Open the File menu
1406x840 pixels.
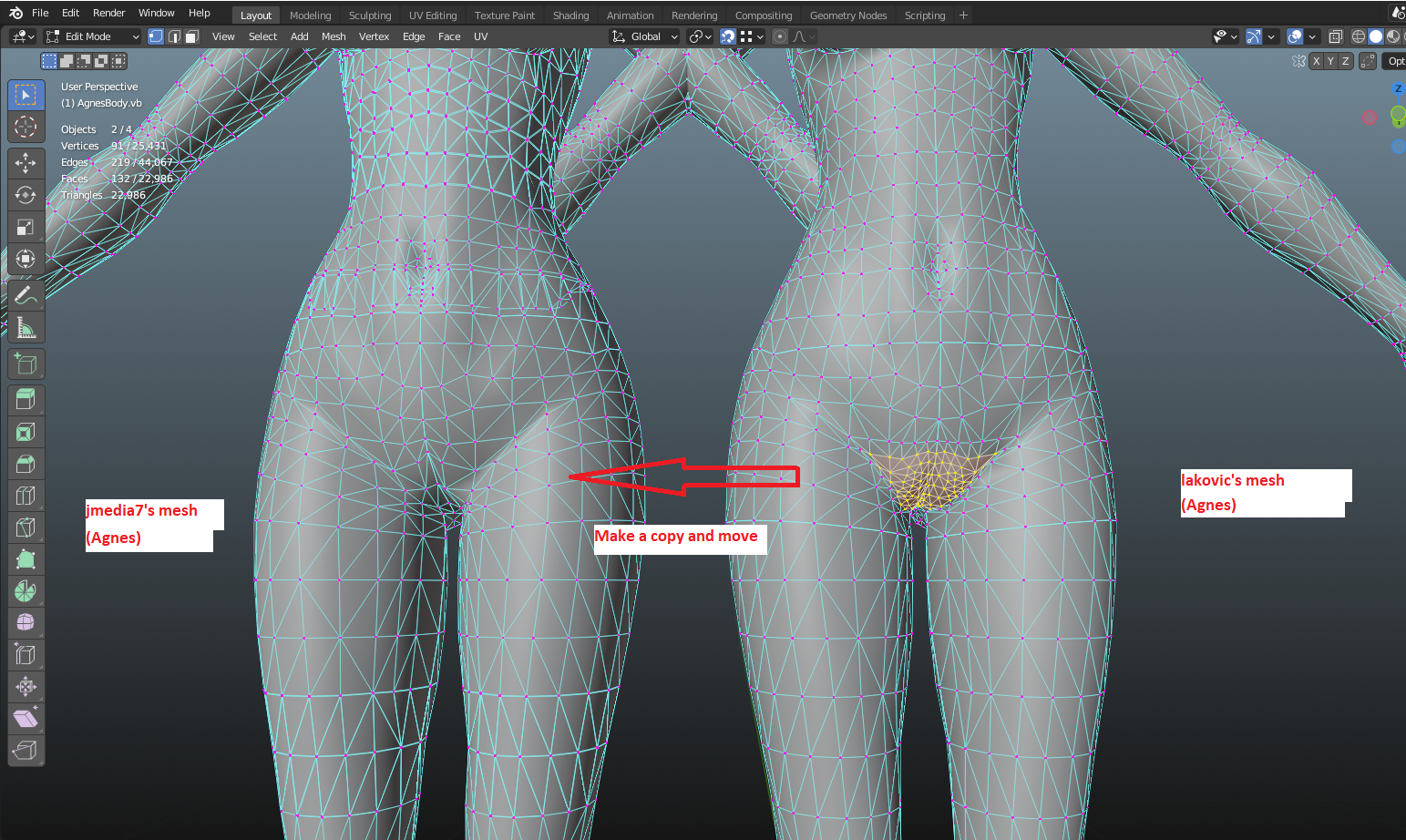coord(40,13)
